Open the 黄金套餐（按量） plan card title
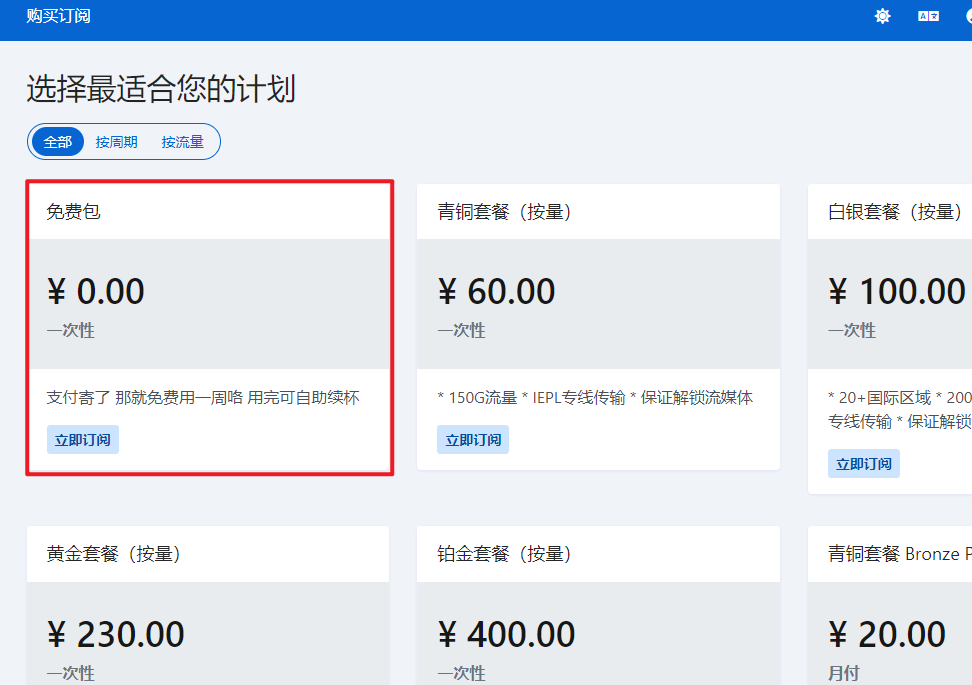 pyautogui.click(x=113, y=554)
